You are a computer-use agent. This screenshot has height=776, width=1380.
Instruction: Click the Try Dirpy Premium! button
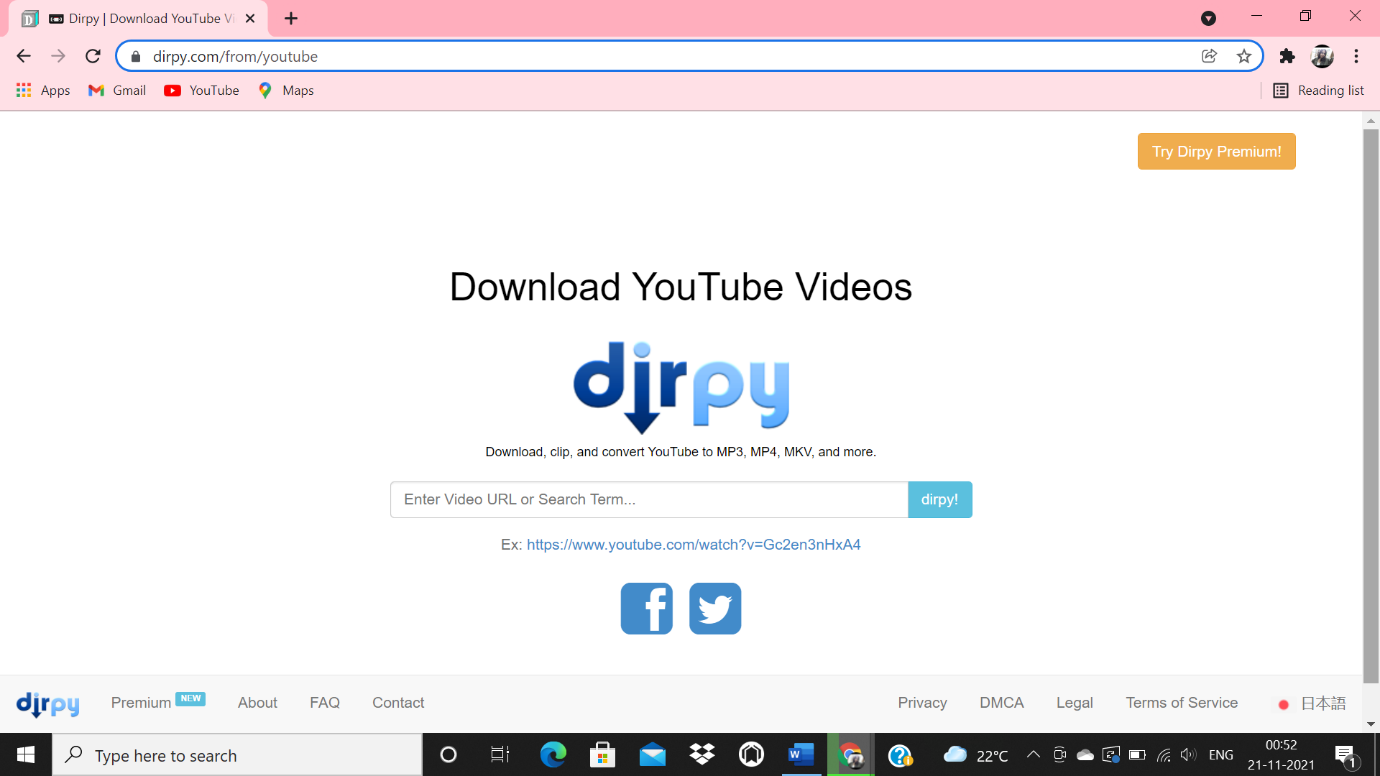tap(1216, 151)
